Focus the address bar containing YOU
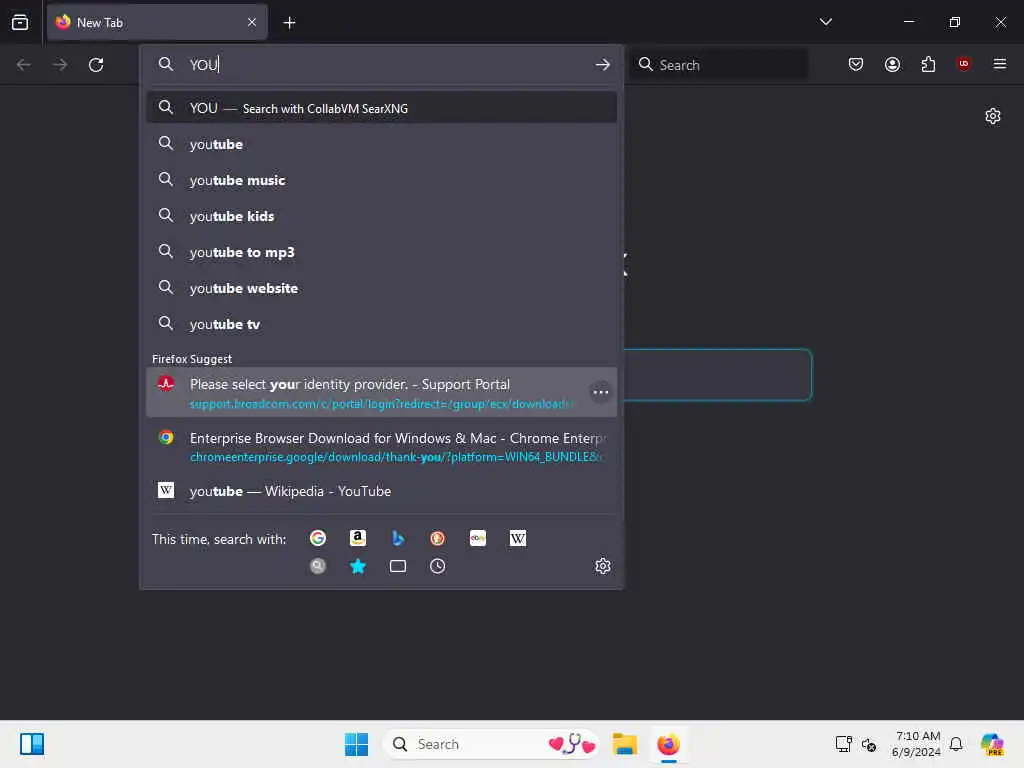Viewport: 1024px width, 768px height. pos(382,65)
